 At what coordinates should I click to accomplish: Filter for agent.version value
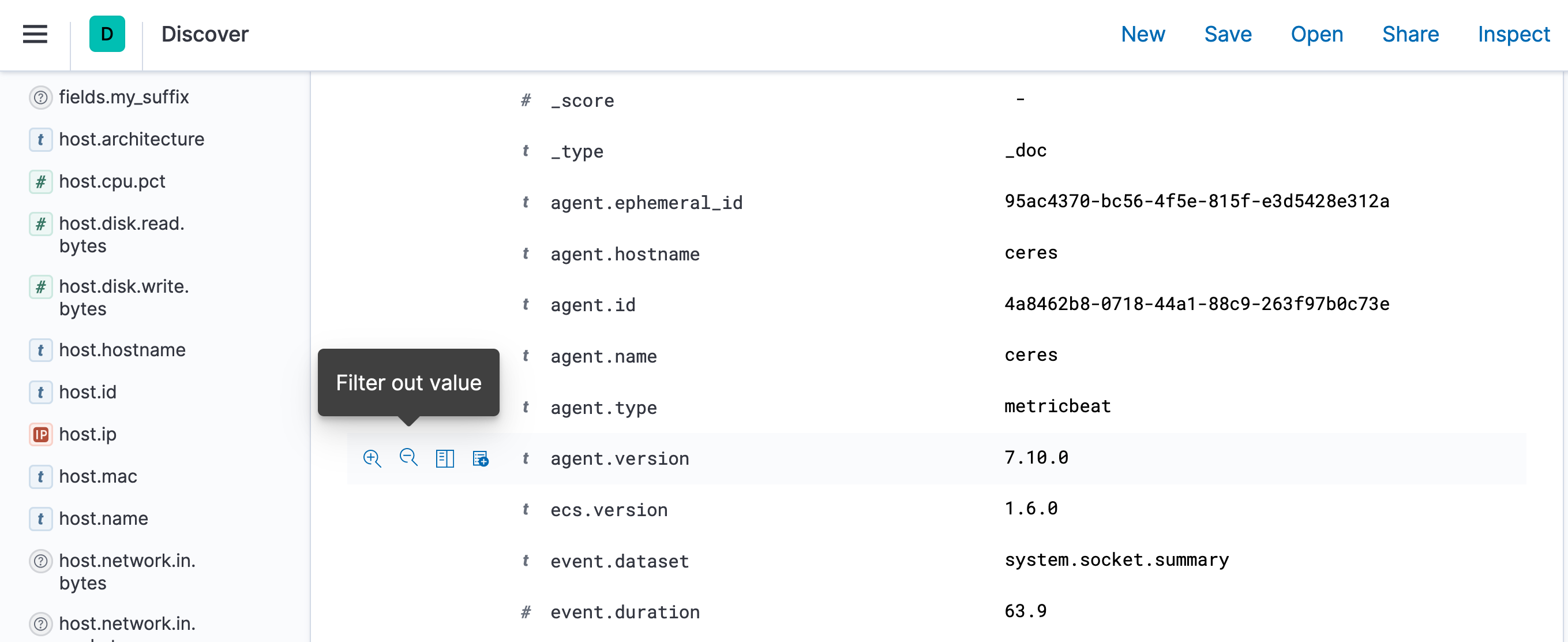click(372, 458)
